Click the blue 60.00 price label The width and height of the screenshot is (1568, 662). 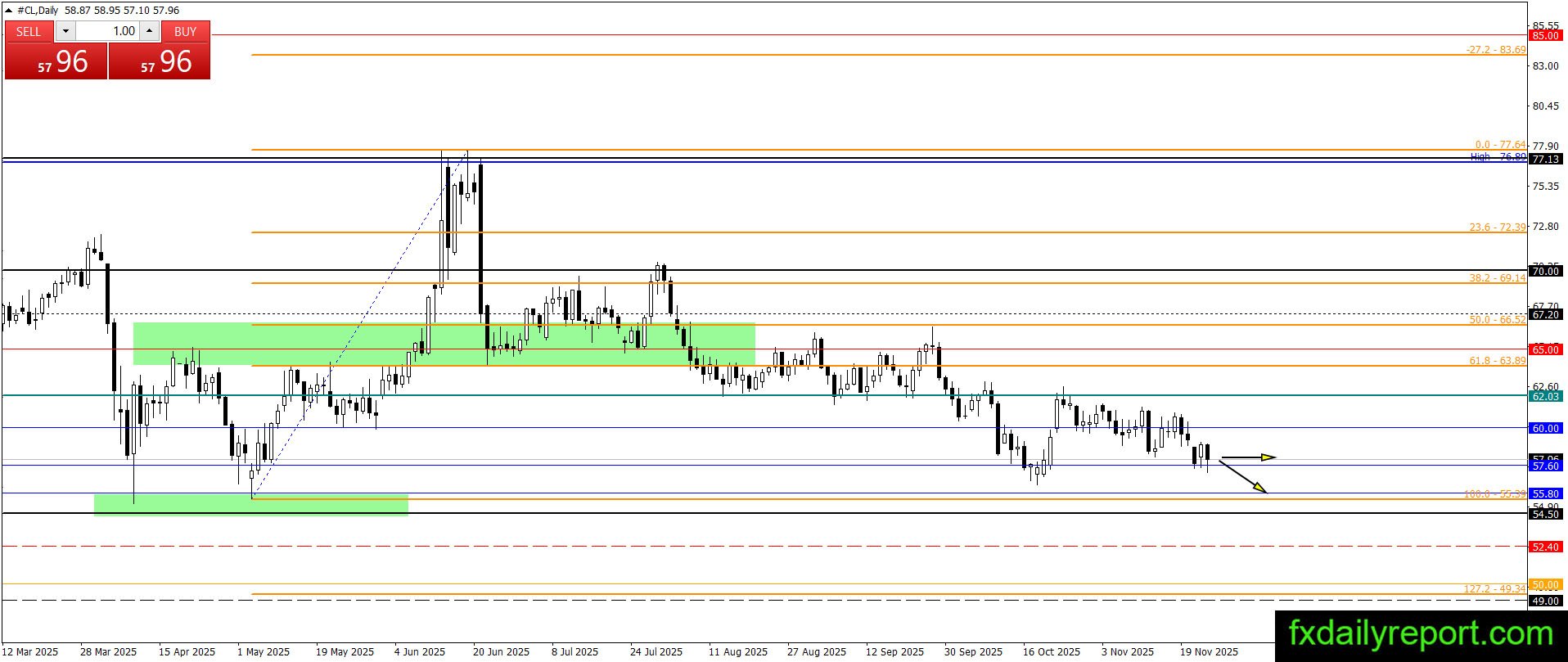pyautogui.click(x=1545, y=428)
